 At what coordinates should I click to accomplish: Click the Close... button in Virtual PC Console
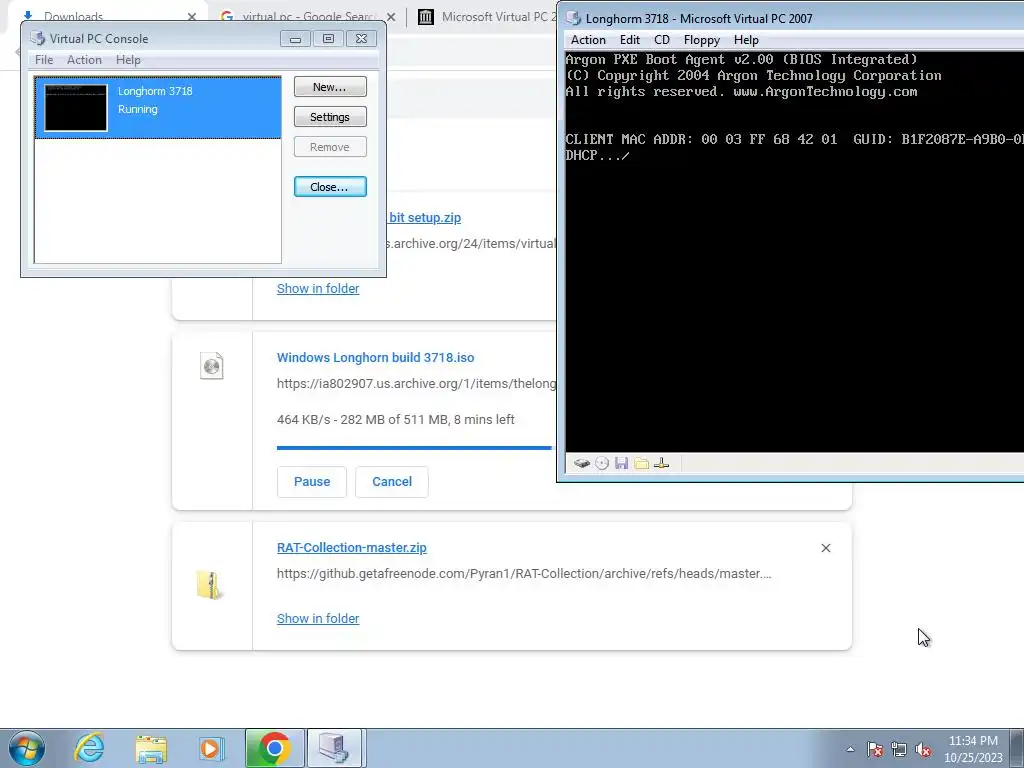tap(330, 187)
